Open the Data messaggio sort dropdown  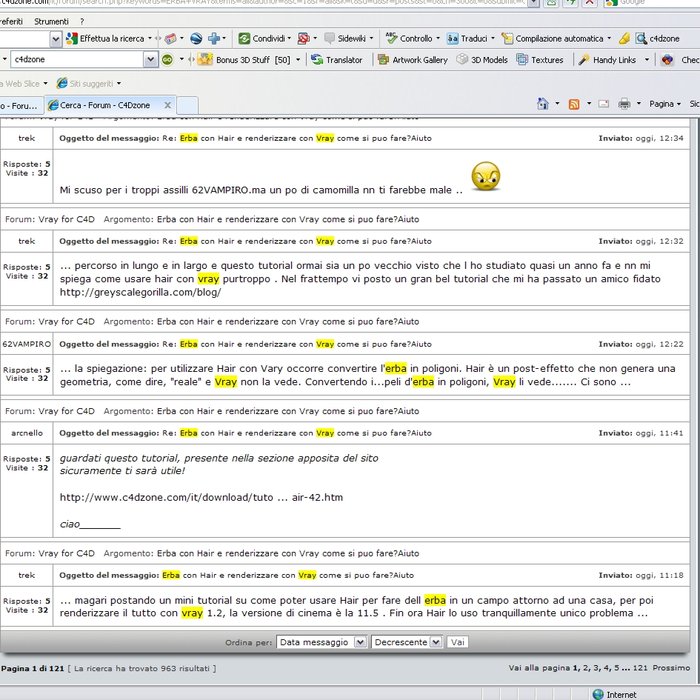tap(321, 642)
